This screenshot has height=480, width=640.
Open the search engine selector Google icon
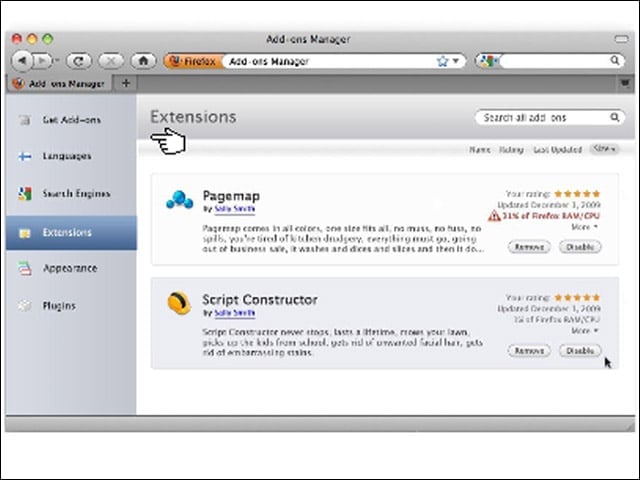tap(487, 61)
